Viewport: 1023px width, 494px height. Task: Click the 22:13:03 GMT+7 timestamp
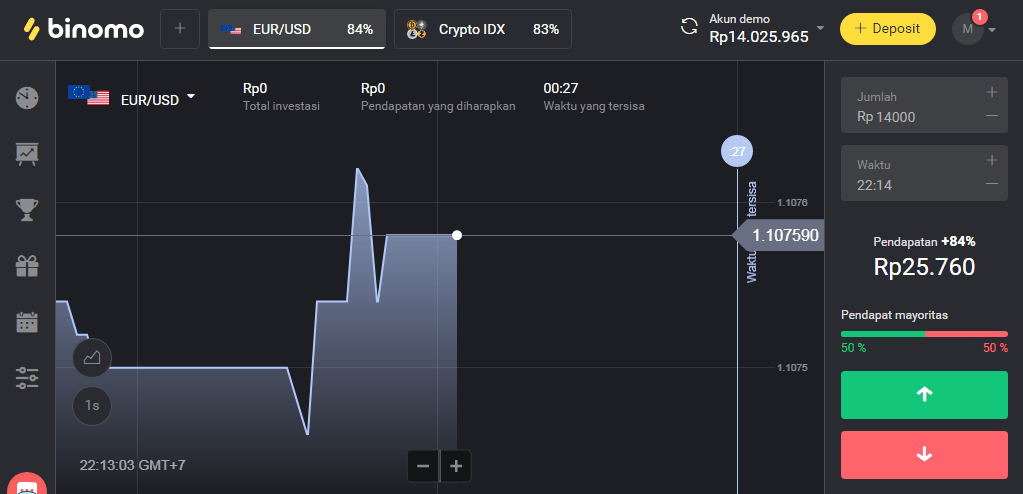(132, 465)
